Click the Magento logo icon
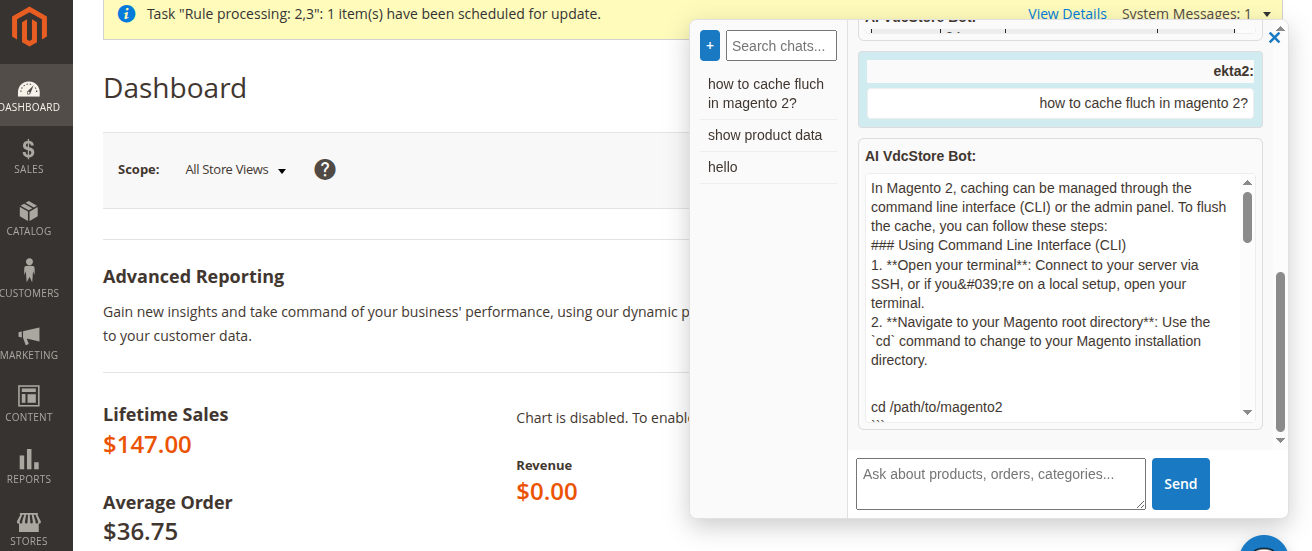Viewport: 1312px width, 551px height. coord(29,28)
